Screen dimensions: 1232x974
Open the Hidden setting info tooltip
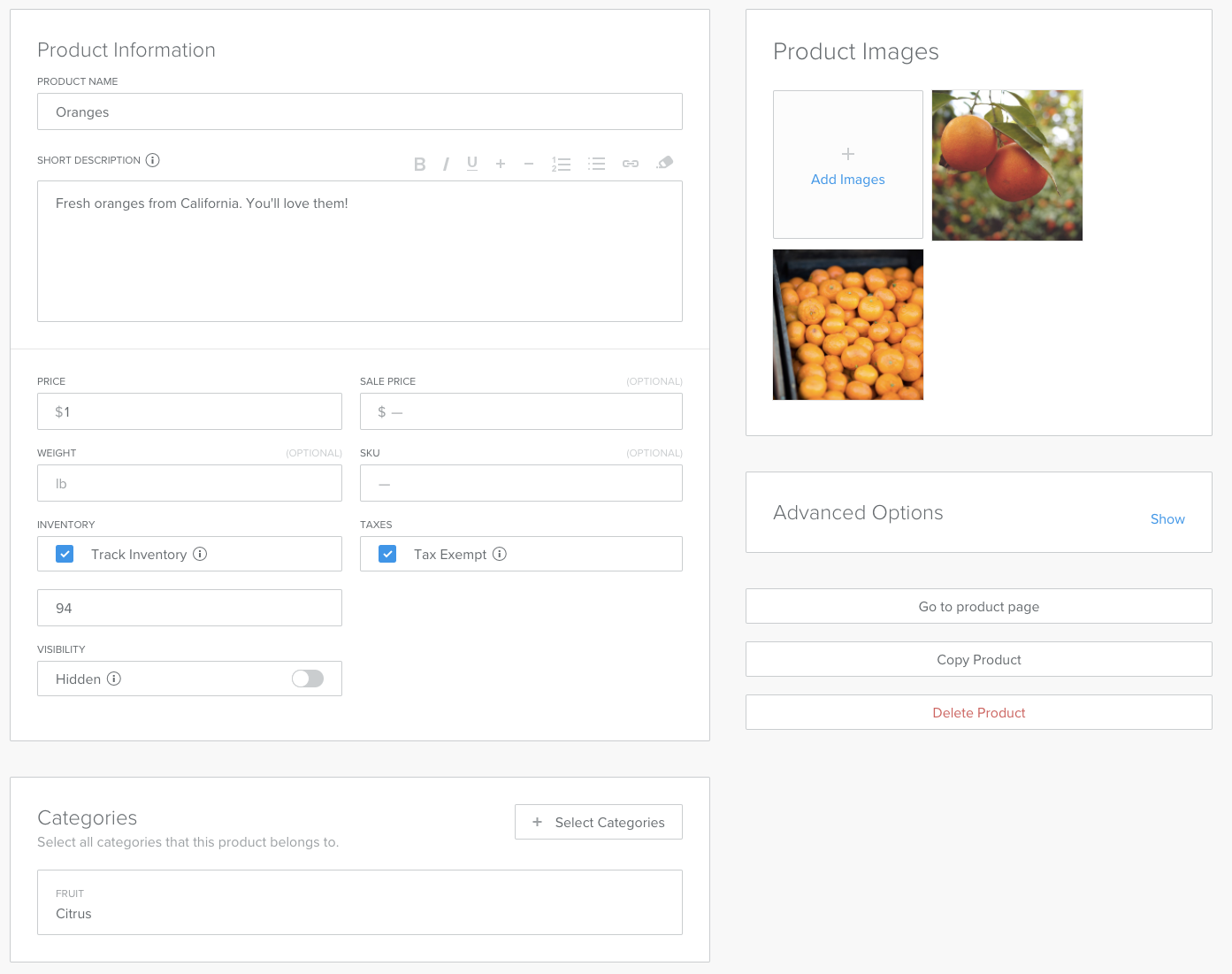pyautogui.click(x=113, y=679)
